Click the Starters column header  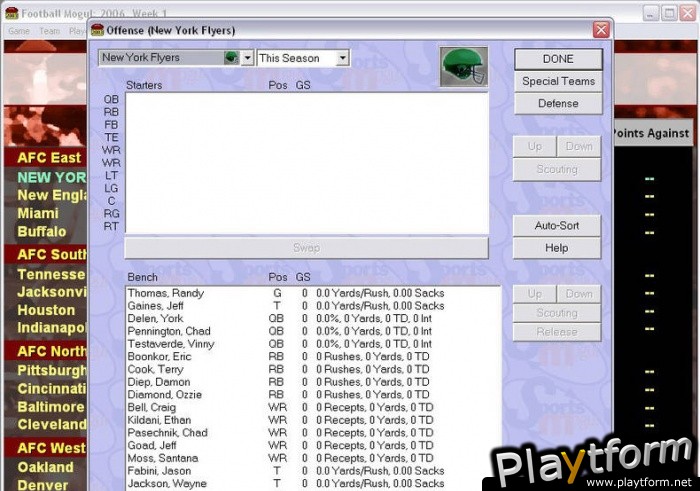tap(144, 85)
